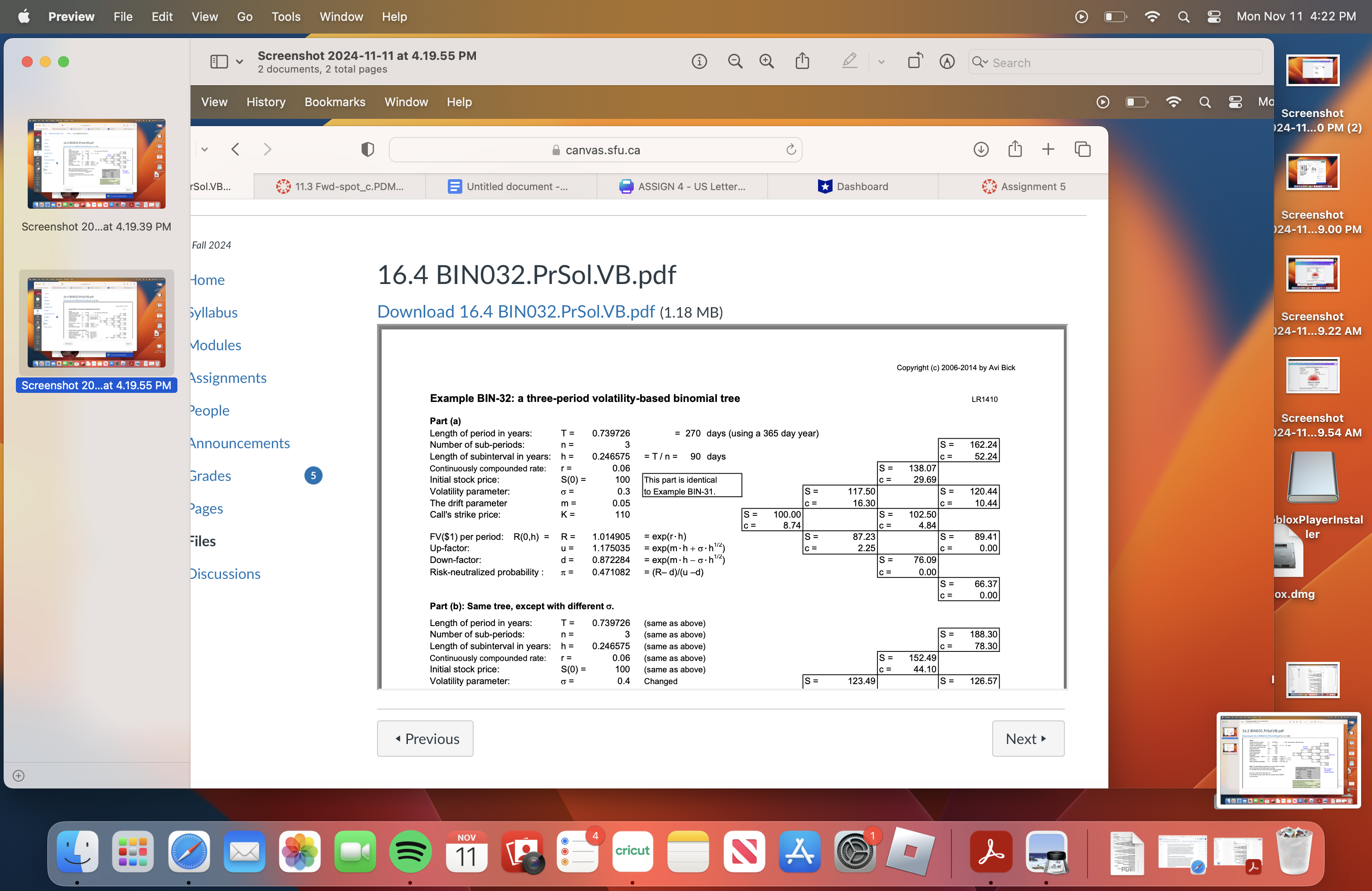Image resolution: width=1372 pixels, height=891 pixels.
Task: Open the Tools menu
Action: coord(286,17)
